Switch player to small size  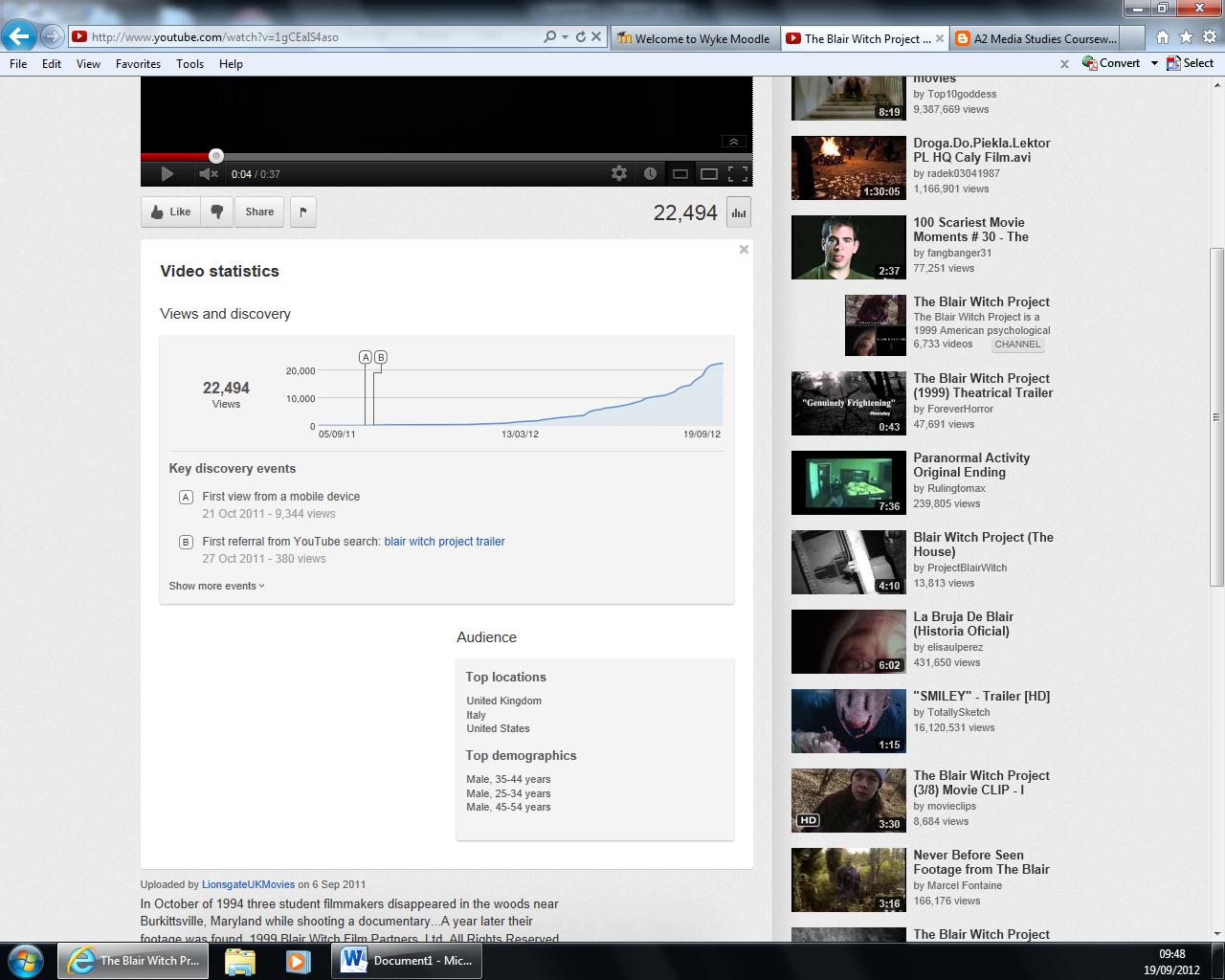point(679,174)
